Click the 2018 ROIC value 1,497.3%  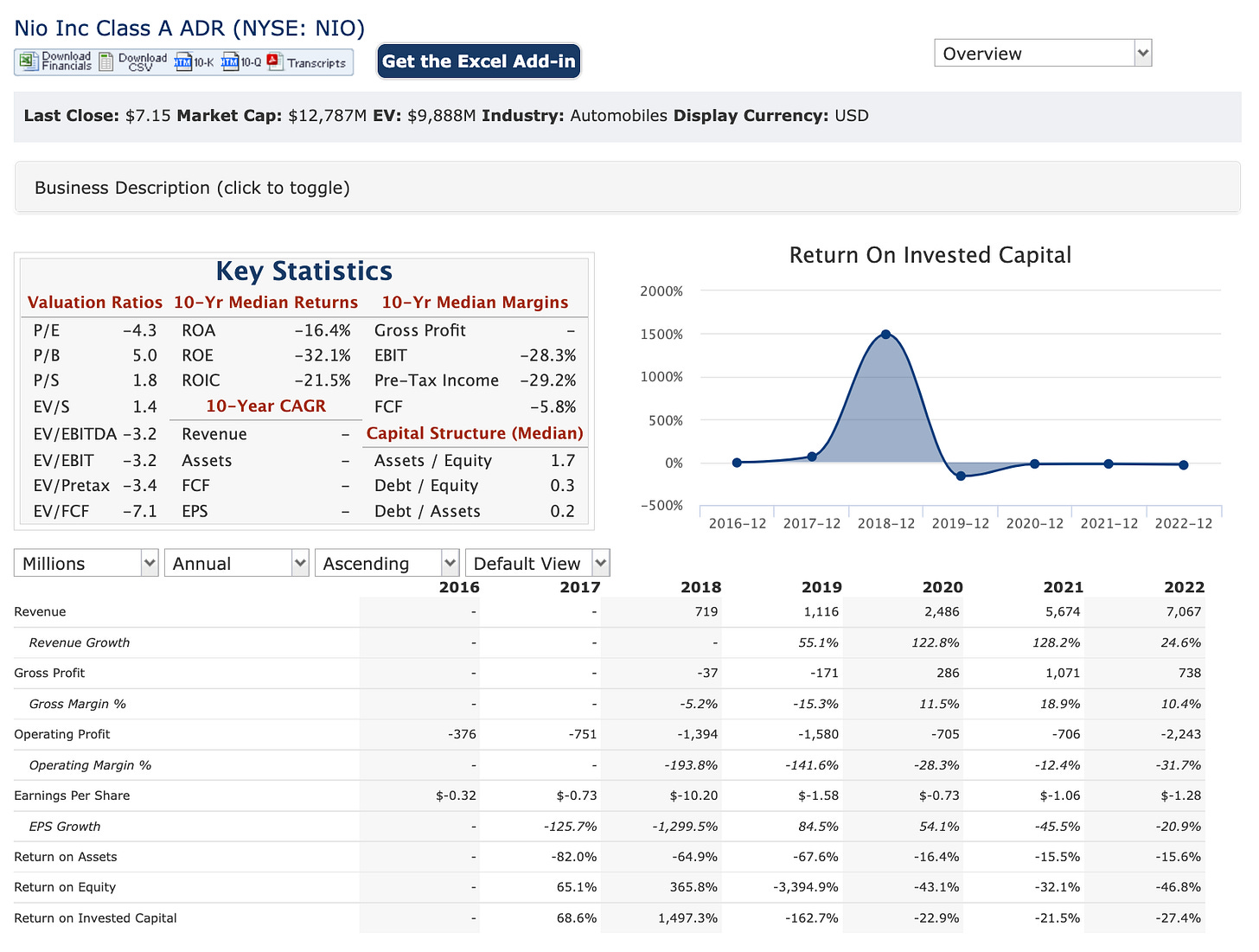click(688, 918)
